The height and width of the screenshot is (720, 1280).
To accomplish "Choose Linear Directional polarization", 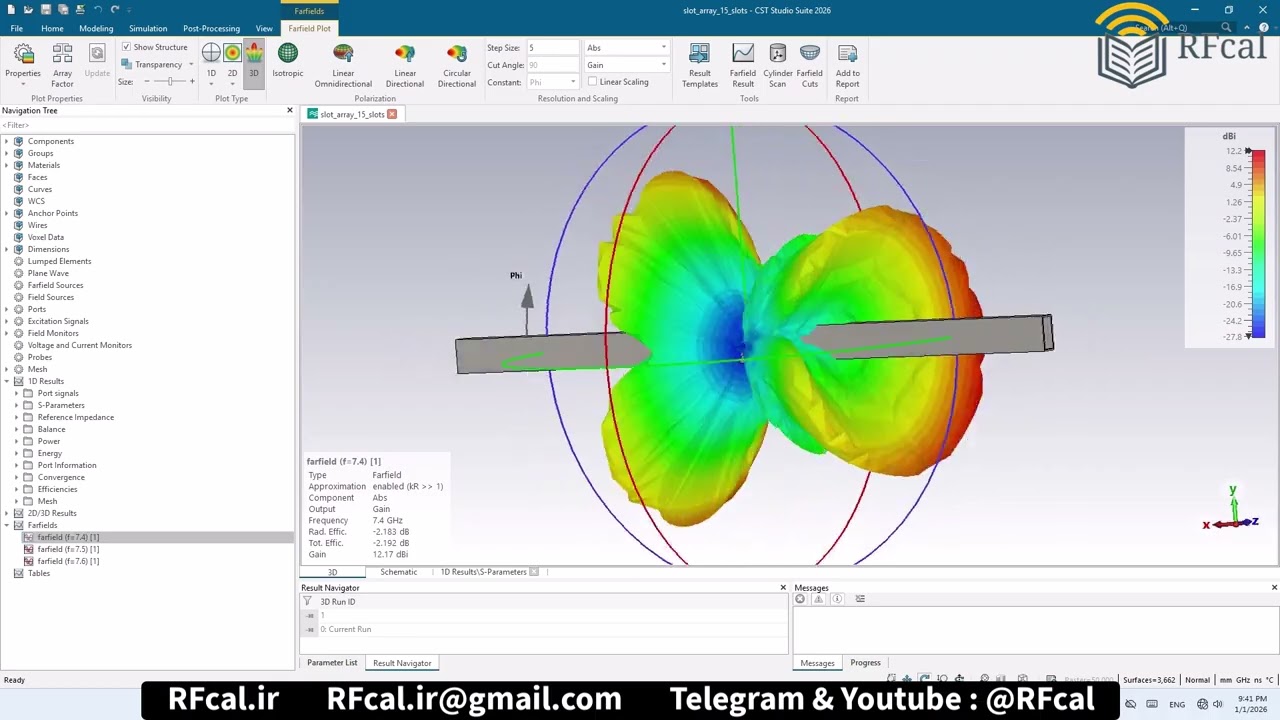I will [x=405, y=65].
